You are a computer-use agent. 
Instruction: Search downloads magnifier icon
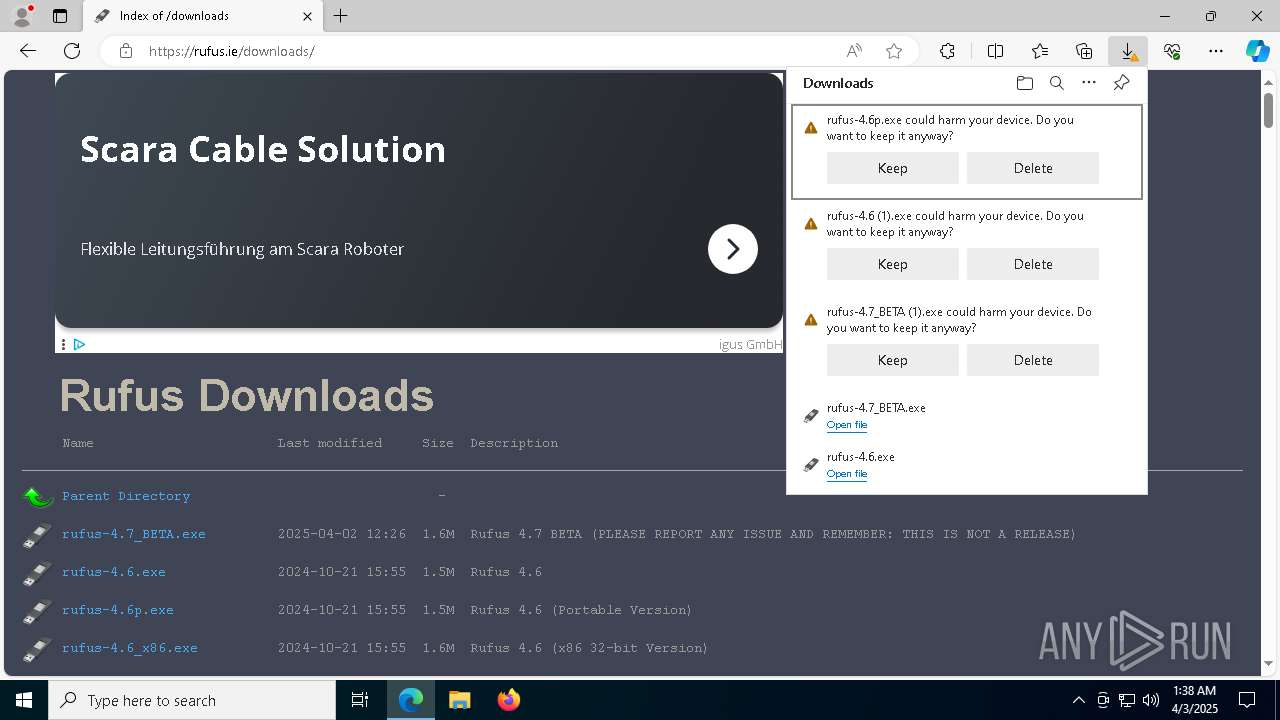click(1056, 83)
